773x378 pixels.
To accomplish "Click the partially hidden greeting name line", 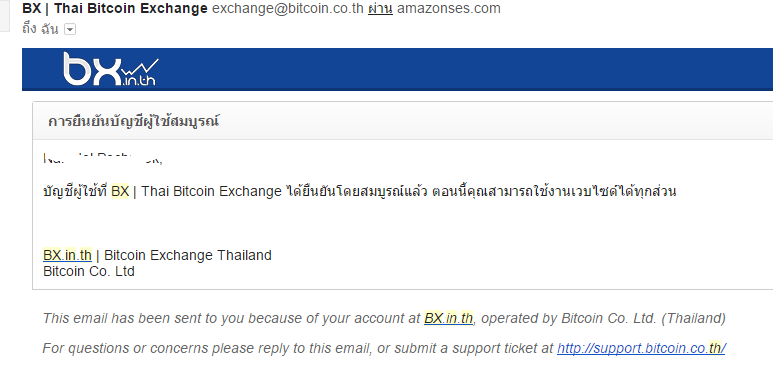I will pyautogui.click(x=103, y=158).
